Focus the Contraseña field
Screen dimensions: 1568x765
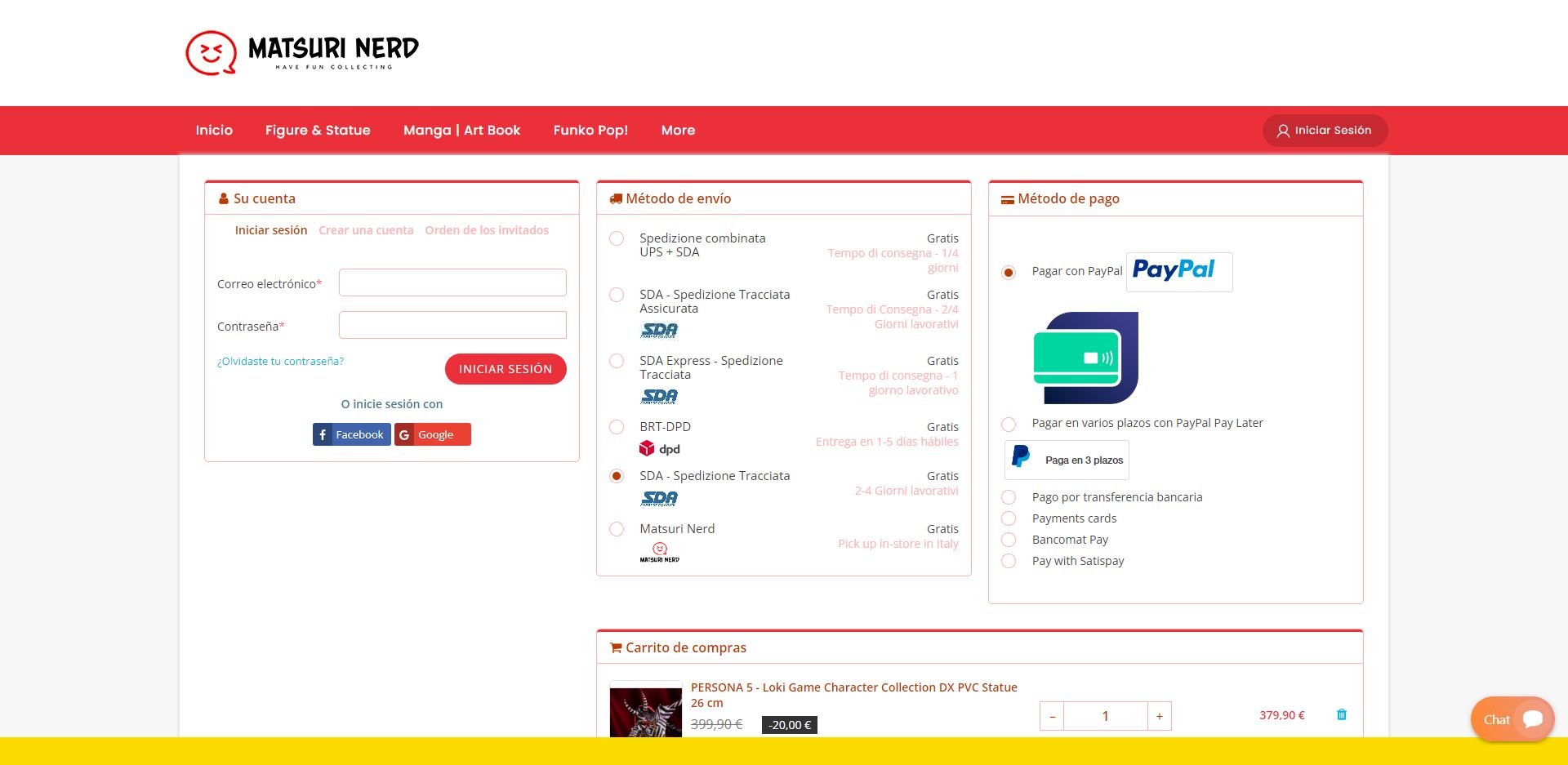pyautogui.click(x=452, y=325)
